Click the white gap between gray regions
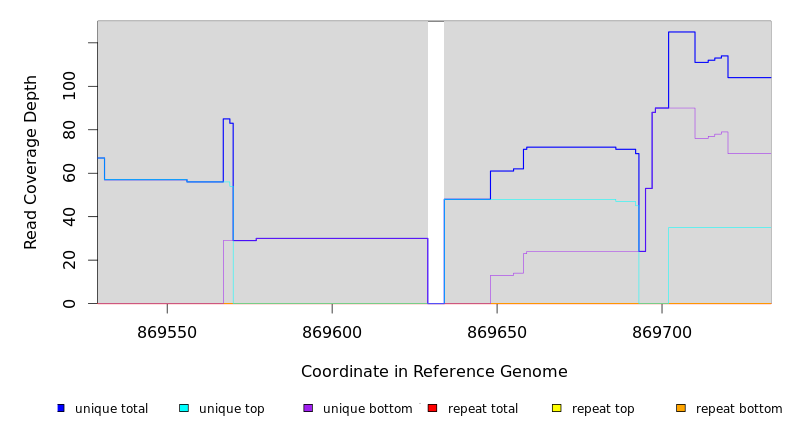This screenshot has width=792, height=432. click(436, 160)
